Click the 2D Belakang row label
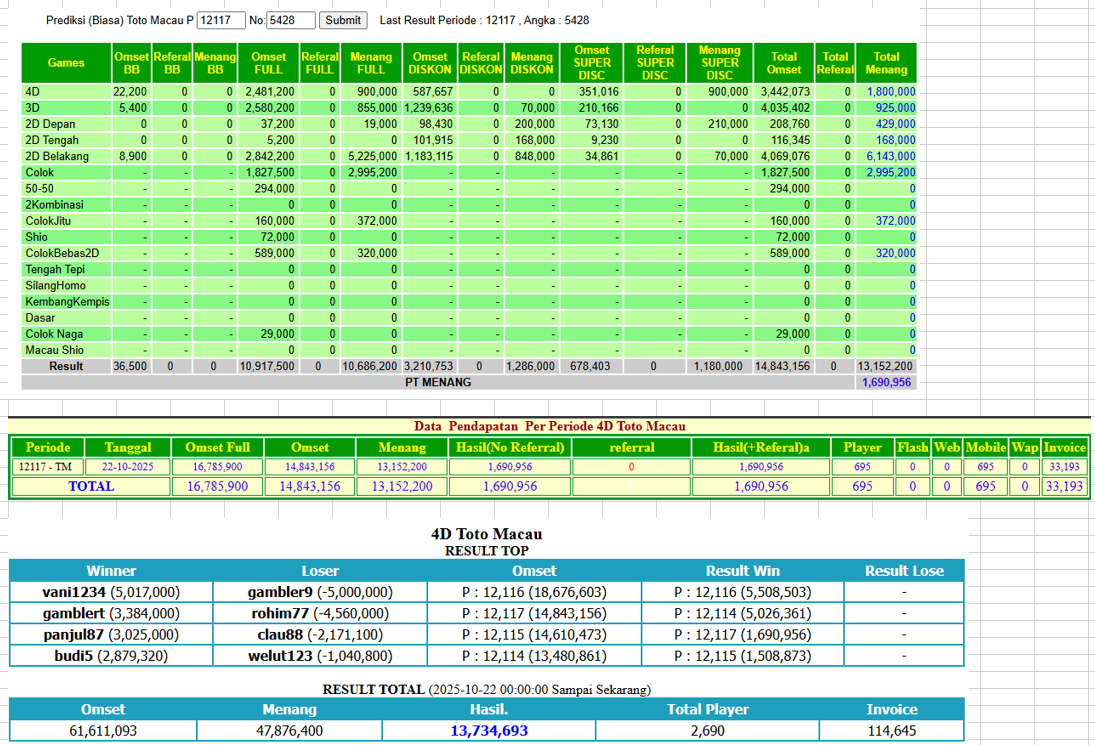This screenshot has width=1095, height=745. click(57, 156)
